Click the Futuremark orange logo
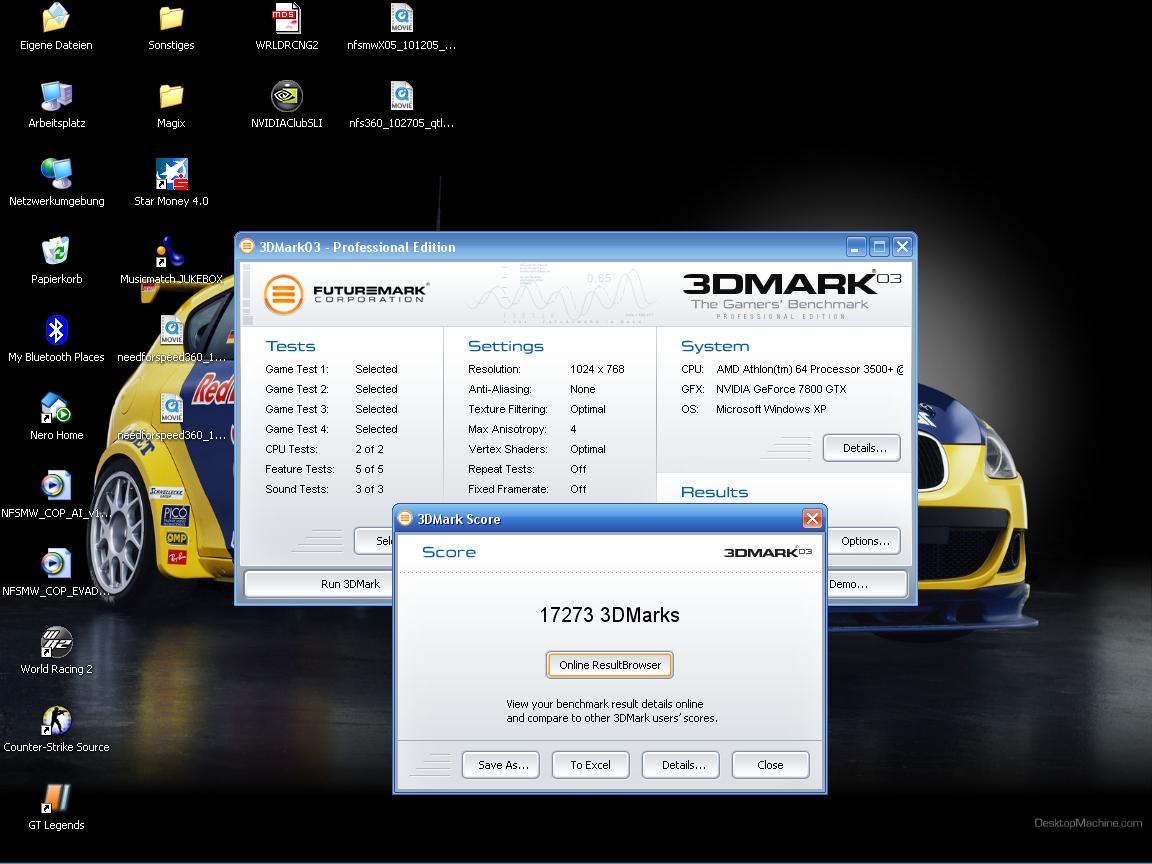The width and height of the screenshot is (1152, 864). coord(284,294)
